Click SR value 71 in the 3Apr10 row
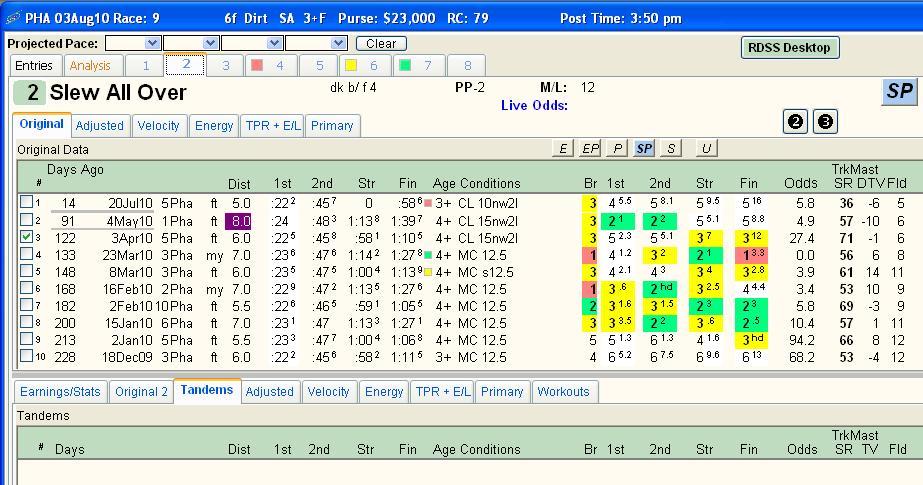Image resolution: width=923 pixels, height=485 pixels. (x=846, y=238)
